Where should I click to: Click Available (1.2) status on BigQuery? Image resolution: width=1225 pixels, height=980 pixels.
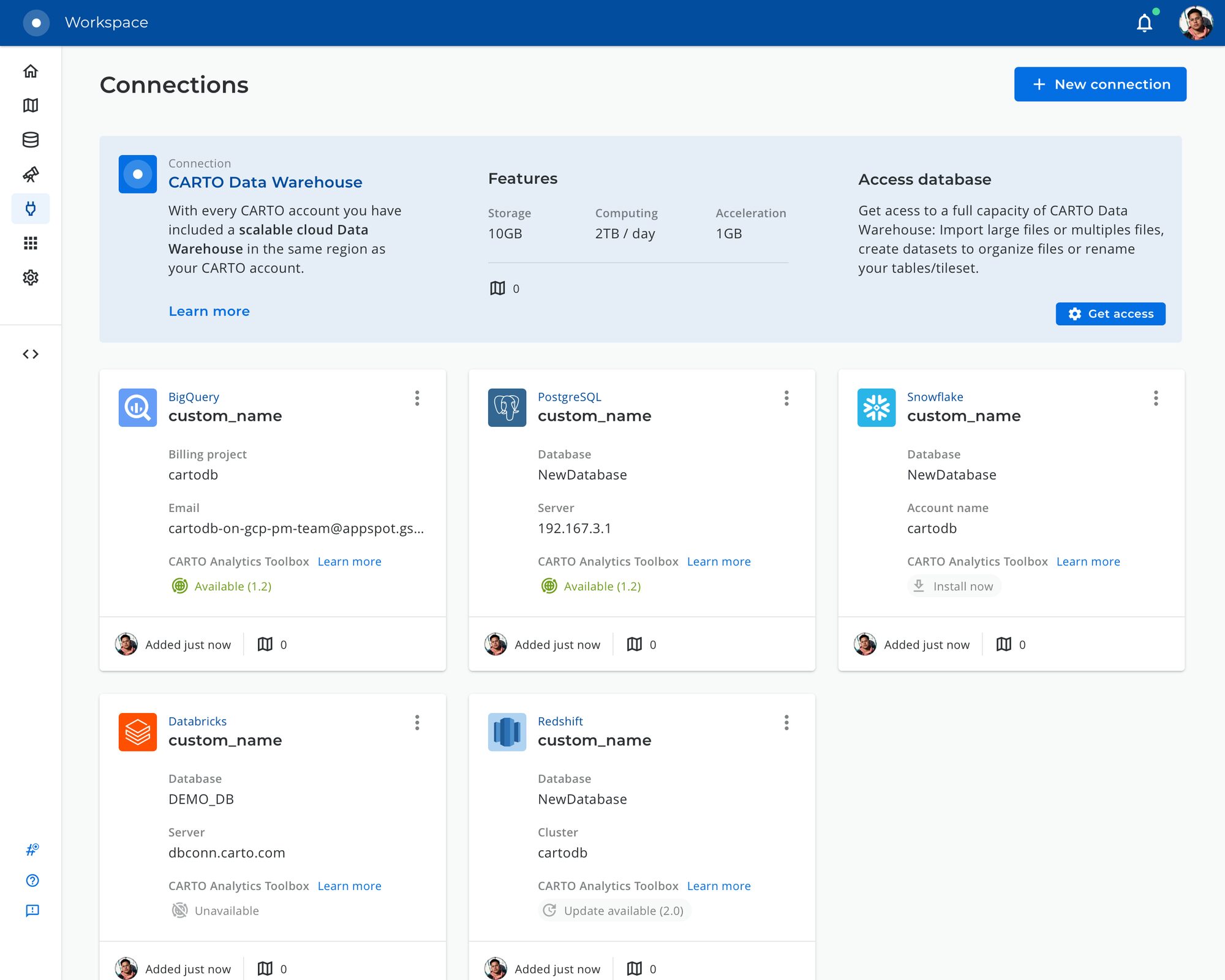point(222,586)
